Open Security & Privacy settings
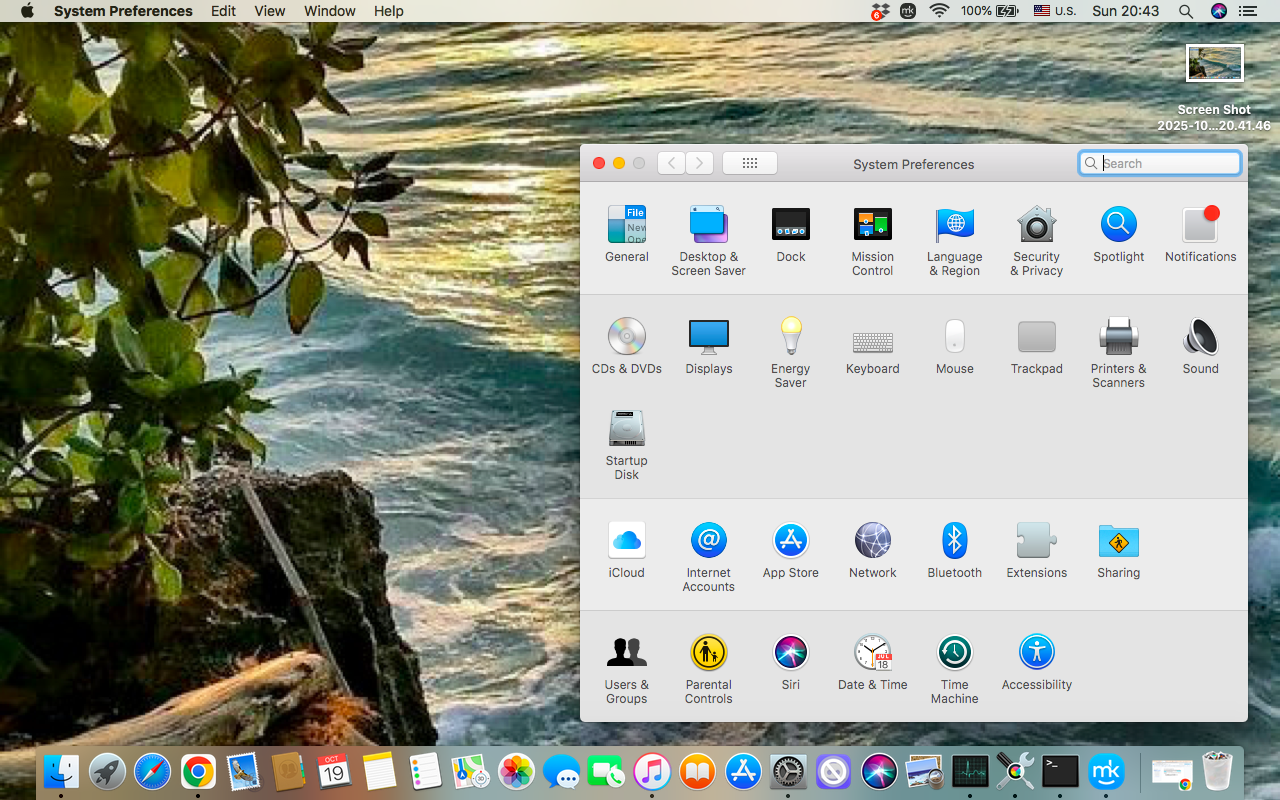The width and height of the screenshot is (1280, 800). (1036, 224)
